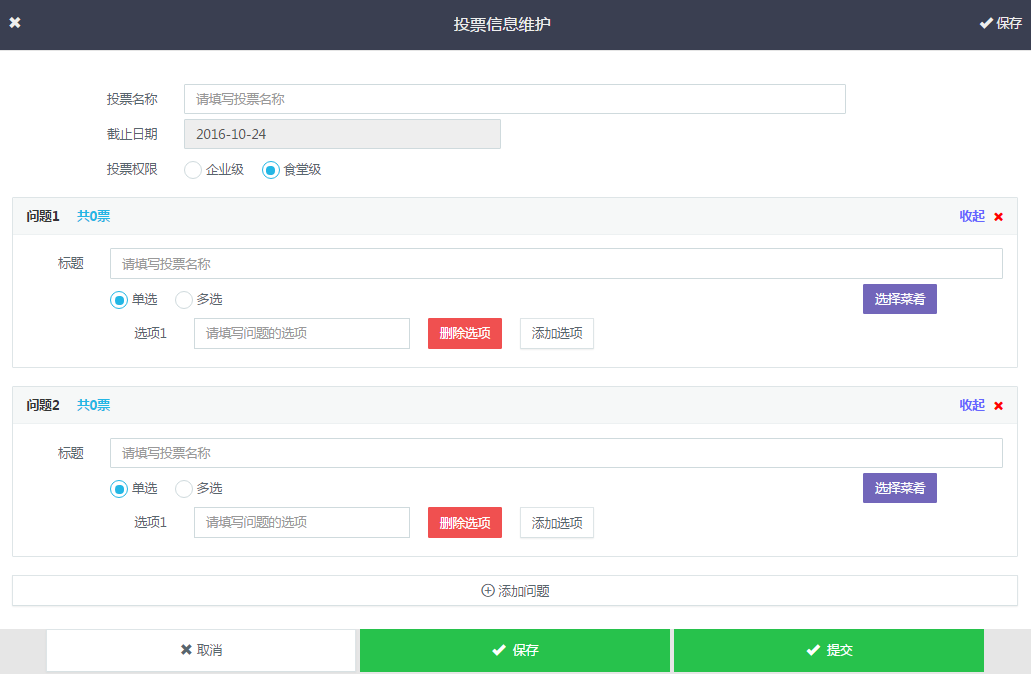Viewport: 1031px width, 674px height.
Task: Select the 企业级 permission radio button
Action: click(x=193, y=170)
